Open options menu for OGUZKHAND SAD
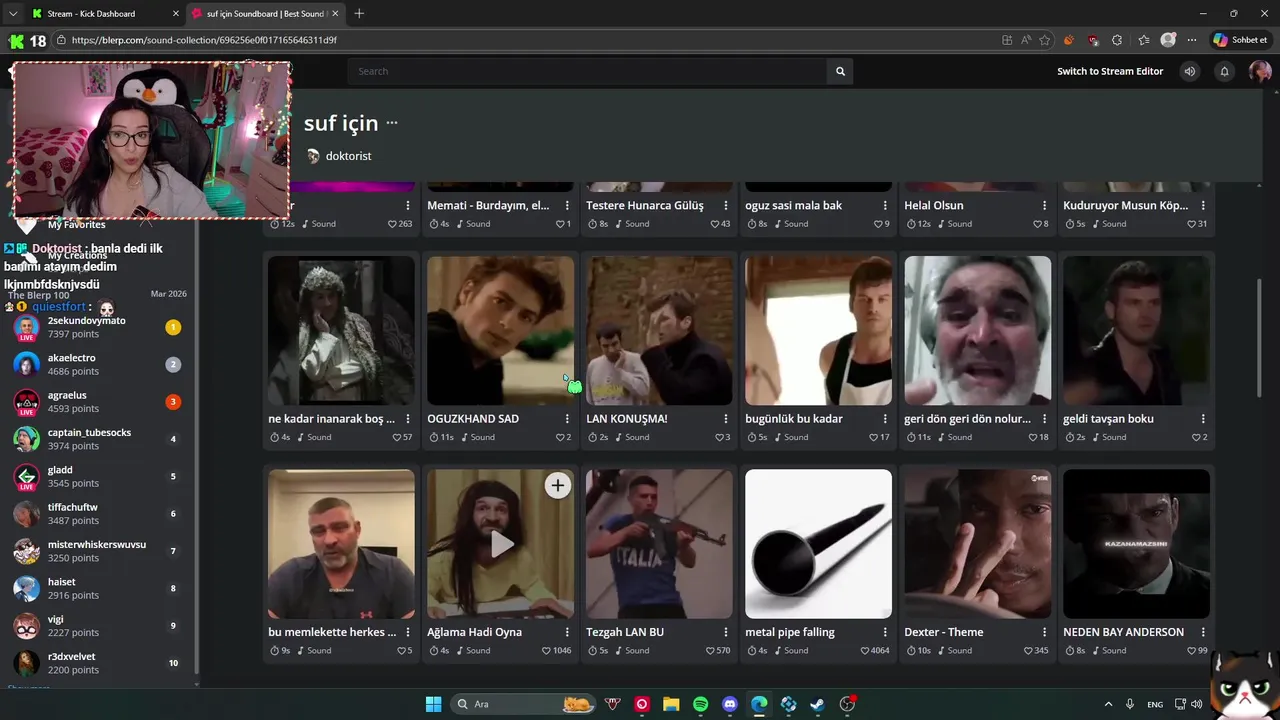The width and height of the screenshot is (1280, 720). (567, 419)
